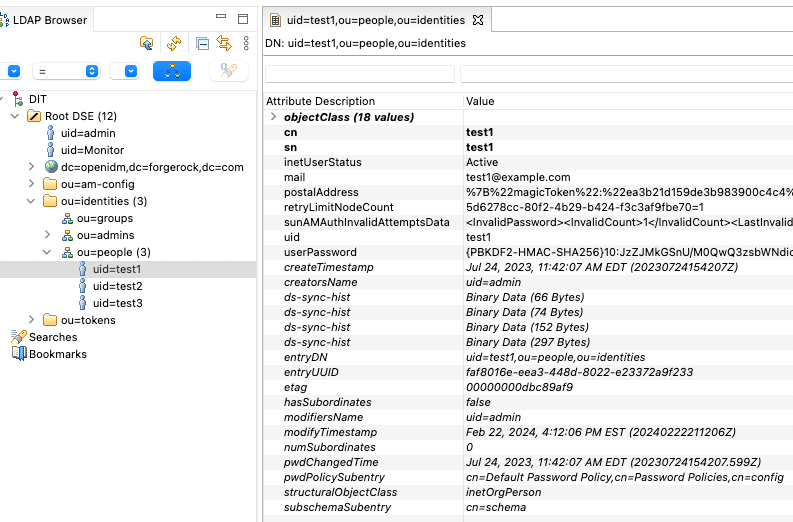This screenshot has width=793, height=522.
Task: Close the uid=test1 editor tab
Action: [x=478, y=20]
